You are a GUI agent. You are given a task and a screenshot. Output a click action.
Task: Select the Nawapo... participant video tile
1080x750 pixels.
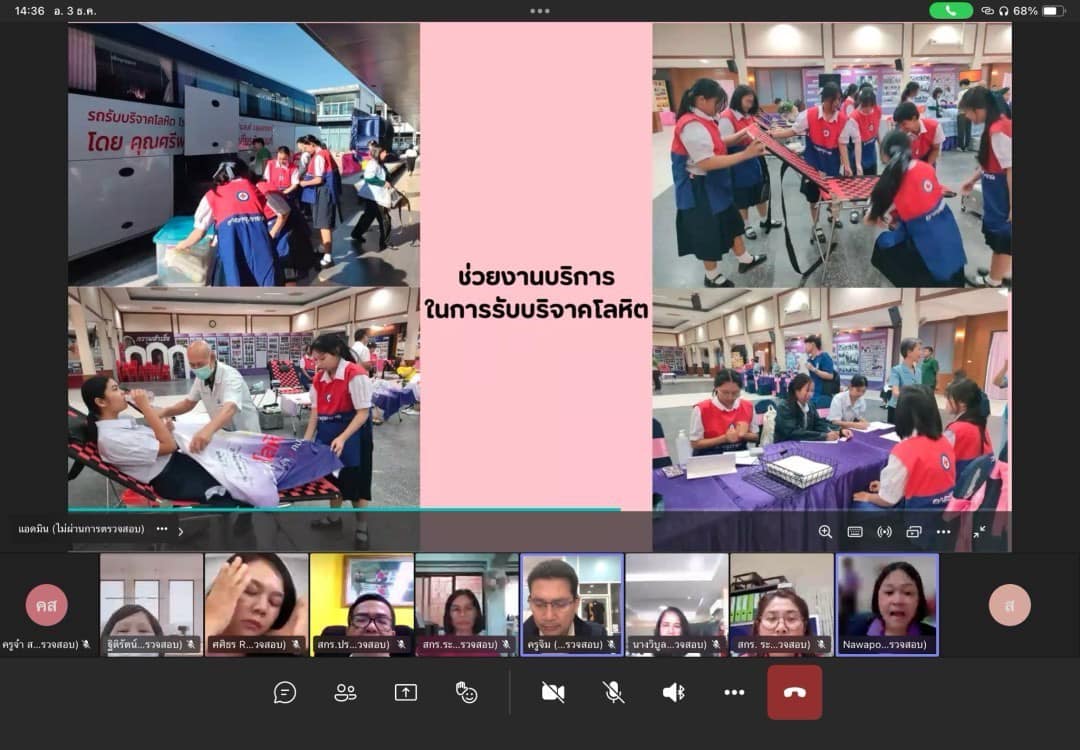pos(887,604)
